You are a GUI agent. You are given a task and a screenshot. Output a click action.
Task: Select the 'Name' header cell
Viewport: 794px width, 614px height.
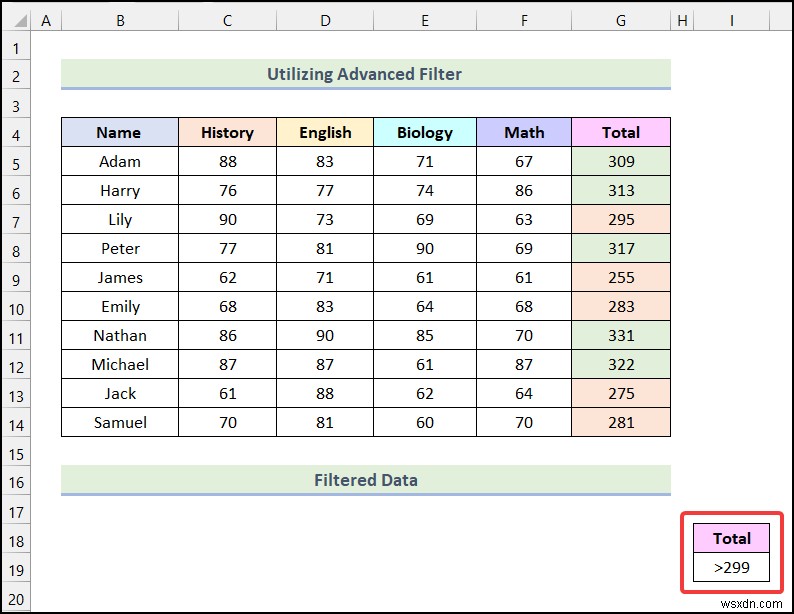(120, 133)
